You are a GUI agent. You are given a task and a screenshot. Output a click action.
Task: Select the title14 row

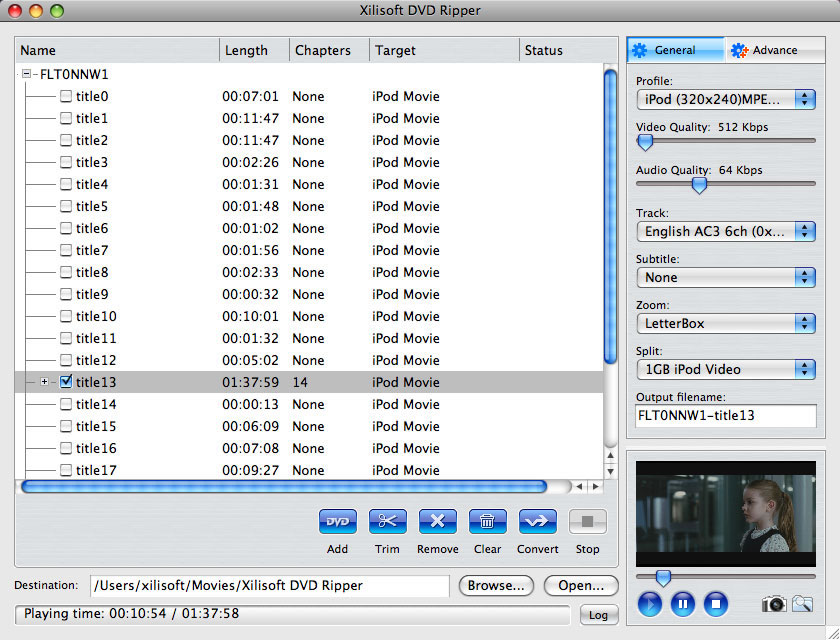pyautogui.click(x=309, y=404)
